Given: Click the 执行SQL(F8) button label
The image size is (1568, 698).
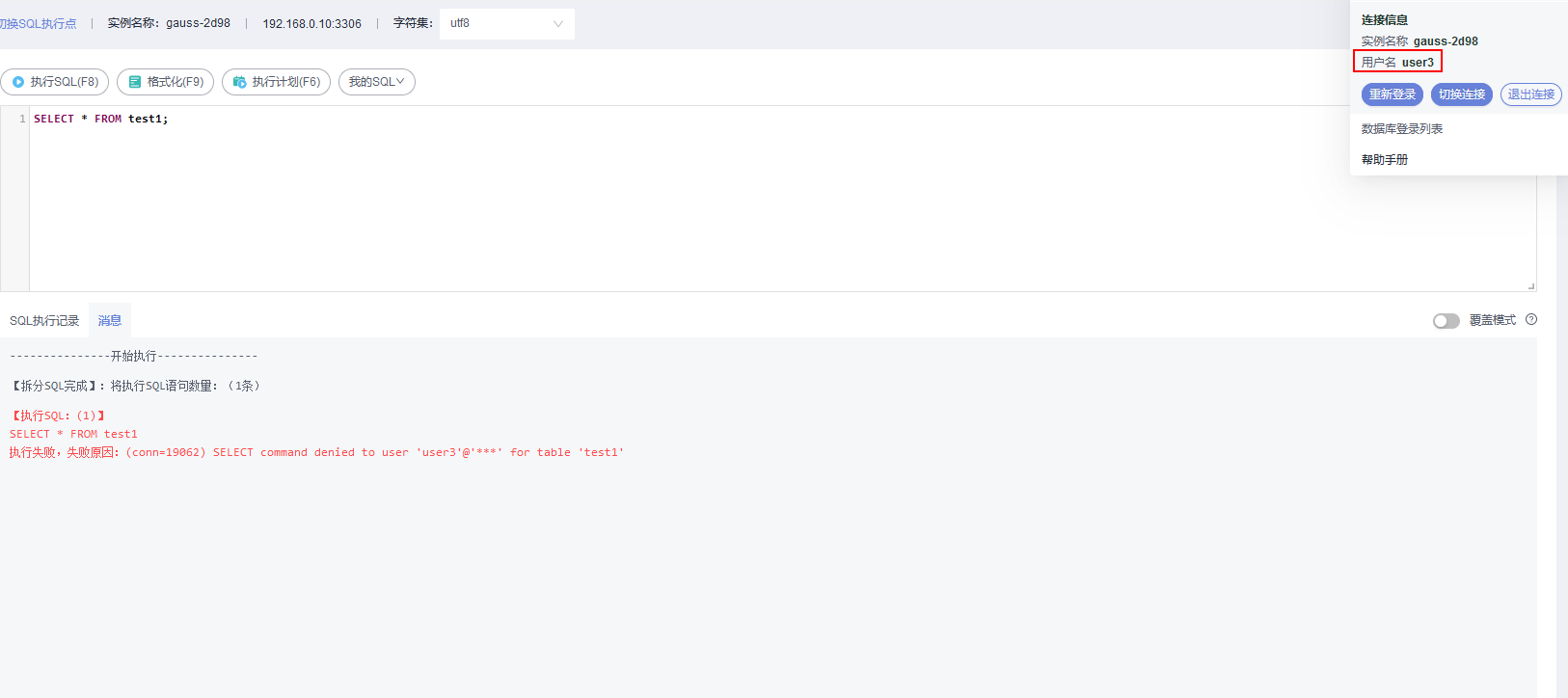Looking at the screenshot, I should click(65, 82).
